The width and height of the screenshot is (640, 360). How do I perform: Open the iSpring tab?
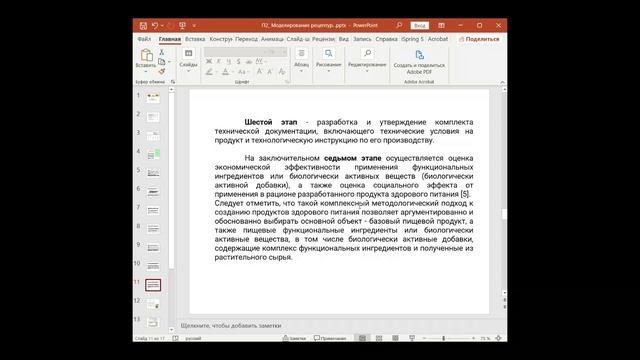pyautogui.click(x=412, y=39)
